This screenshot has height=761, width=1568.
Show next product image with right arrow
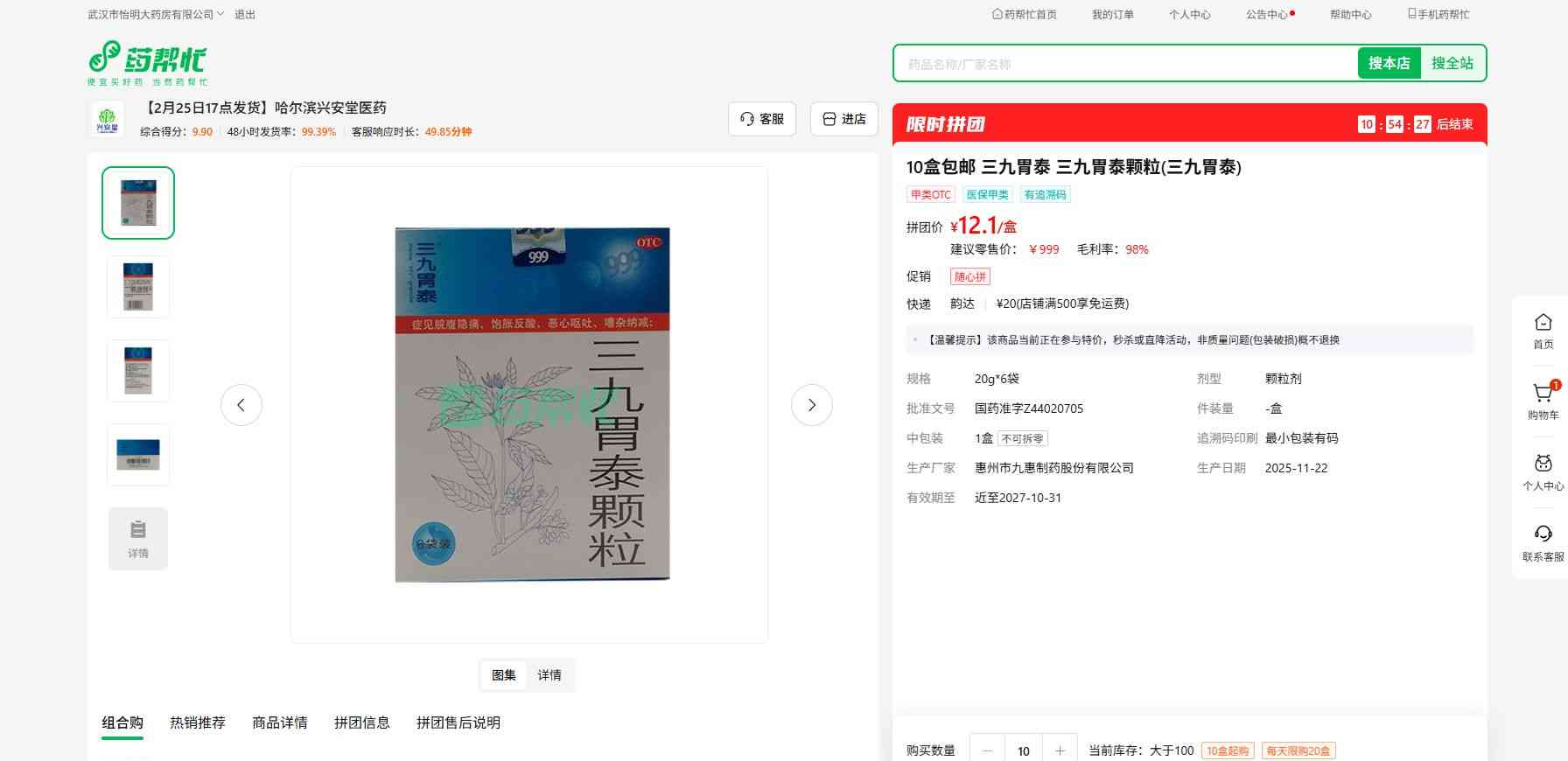[811, 405]
